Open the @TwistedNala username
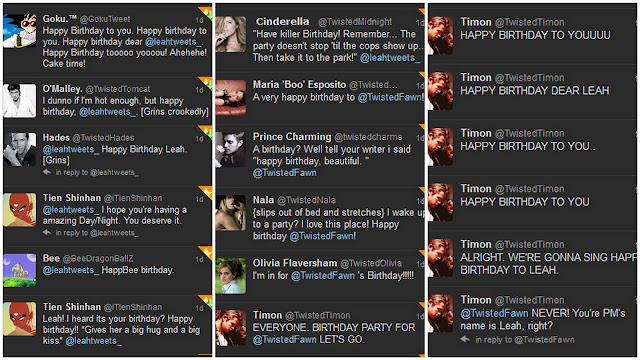The width and height of the screenshot is (640, 360). pos(307,200)
